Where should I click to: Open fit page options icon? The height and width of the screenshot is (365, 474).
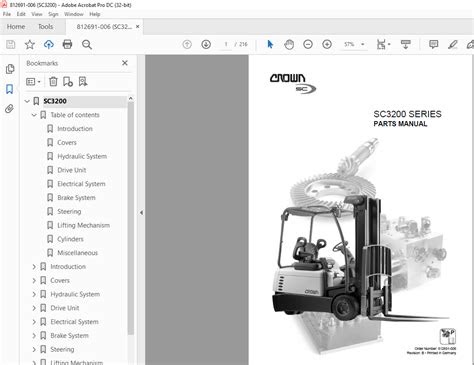point(383,44)
